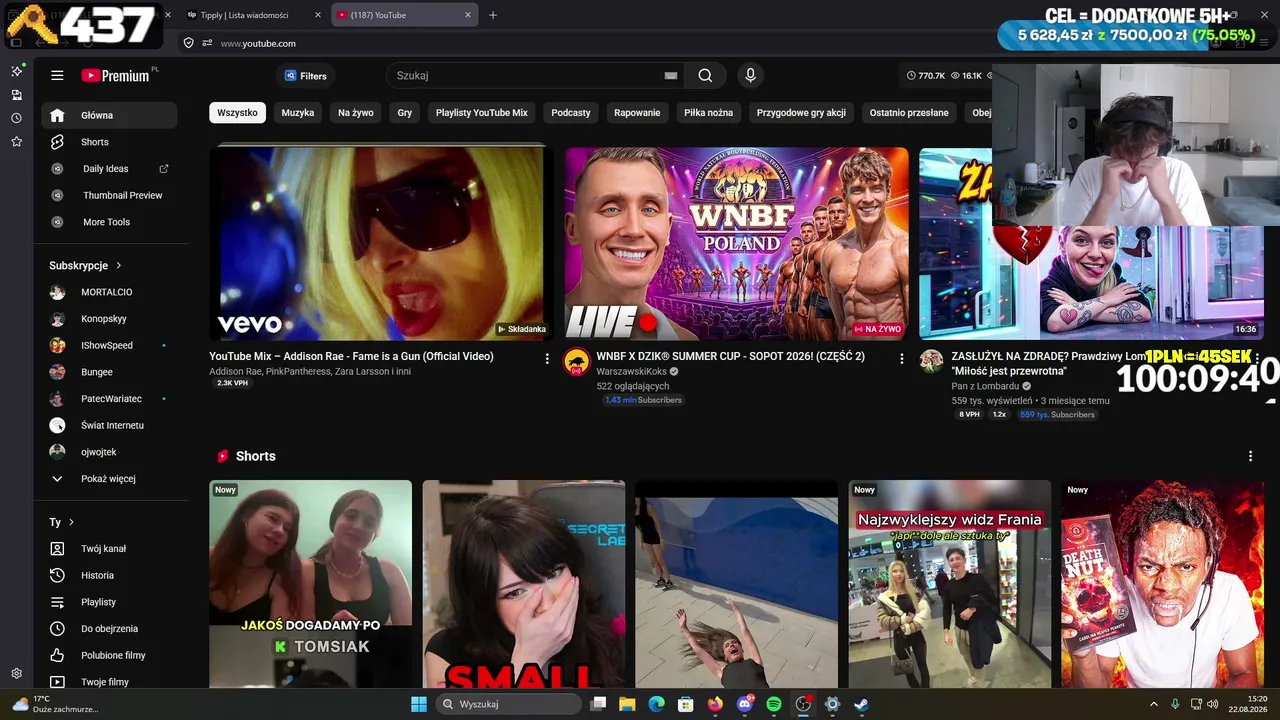The width and height of the screenshot is (1280, 720).
Task: Select the Rapowanie filter chip
Action: [637, 113]
